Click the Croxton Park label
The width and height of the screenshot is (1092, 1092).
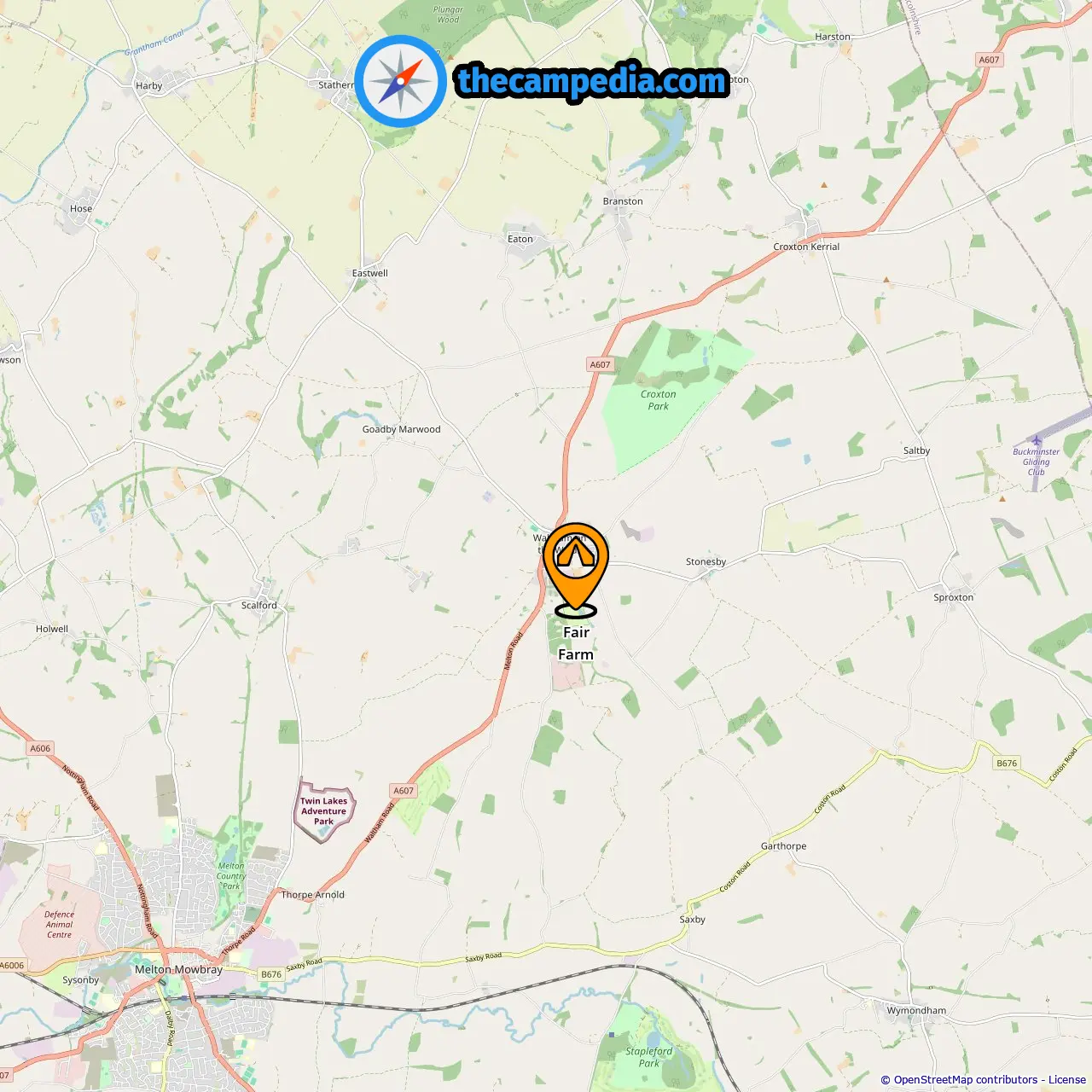658,400
